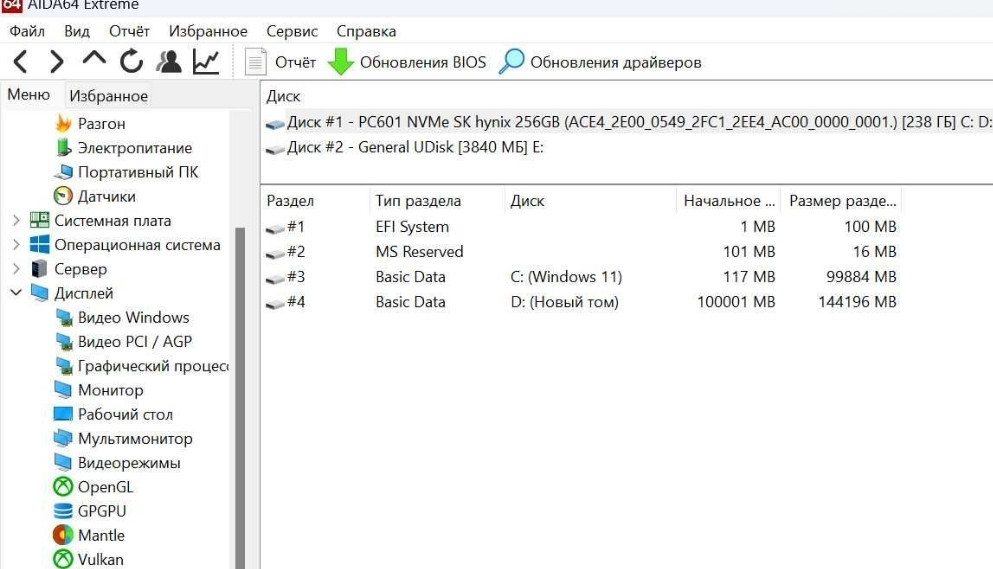Select partition #2 MS Reserved row

click(581, 252)
